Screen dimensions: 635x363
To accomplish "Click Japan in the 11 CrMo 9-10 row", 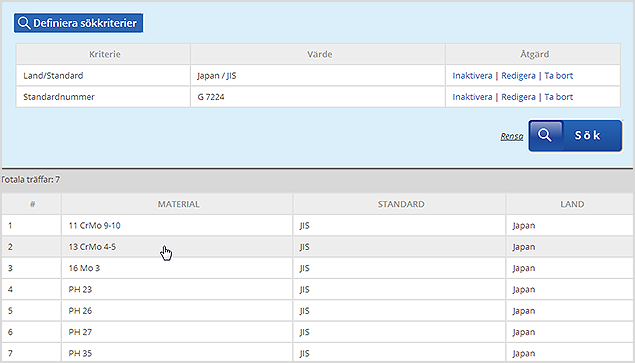I will click(x=524, y=226).
